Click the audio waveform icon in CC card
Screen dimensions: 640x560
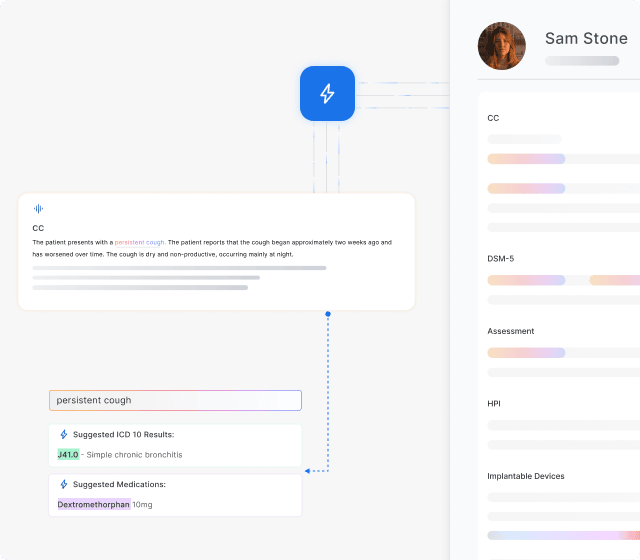[38, 209]
